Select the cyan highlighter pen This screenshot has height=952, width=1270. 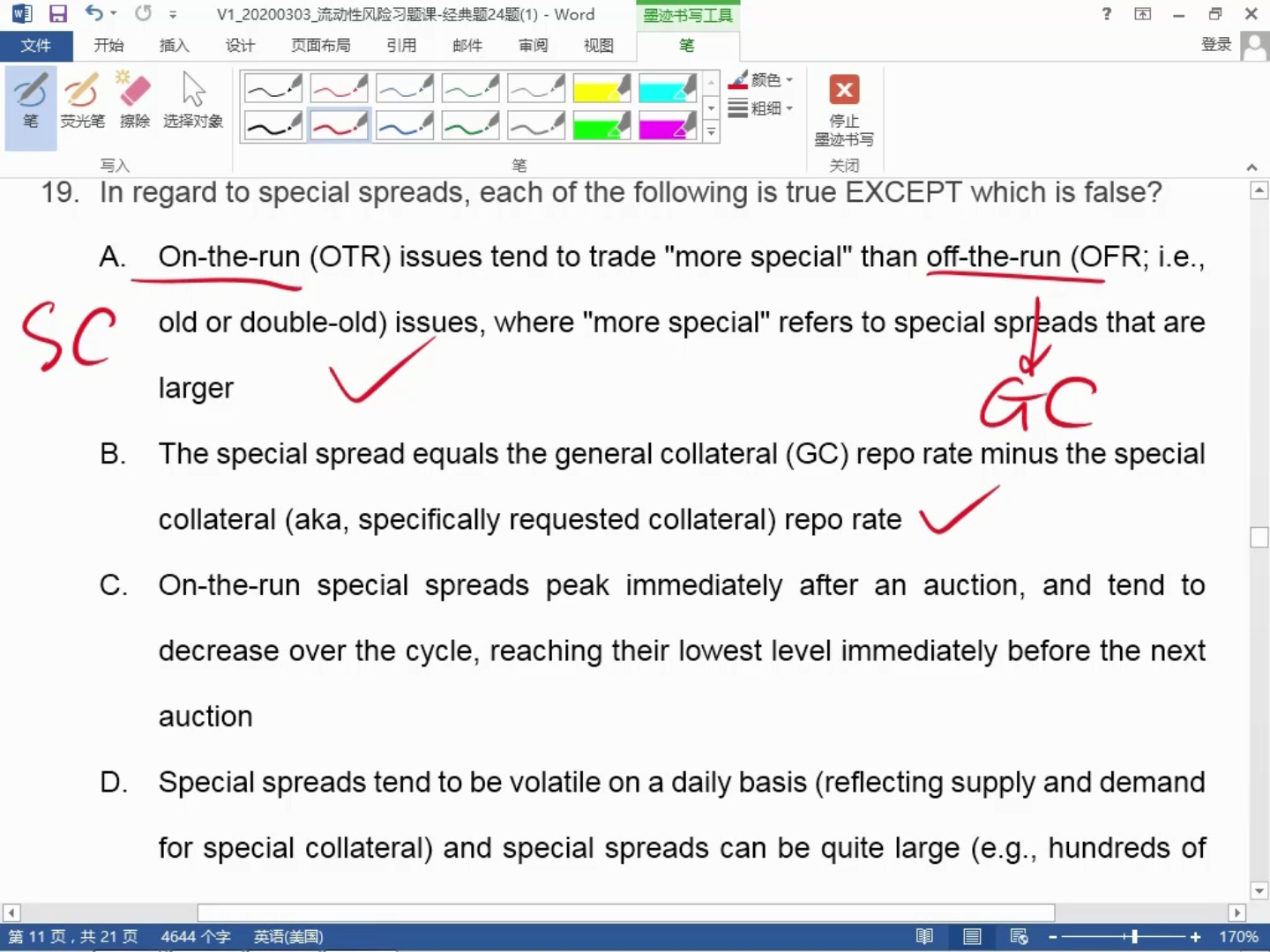point(668,88)
